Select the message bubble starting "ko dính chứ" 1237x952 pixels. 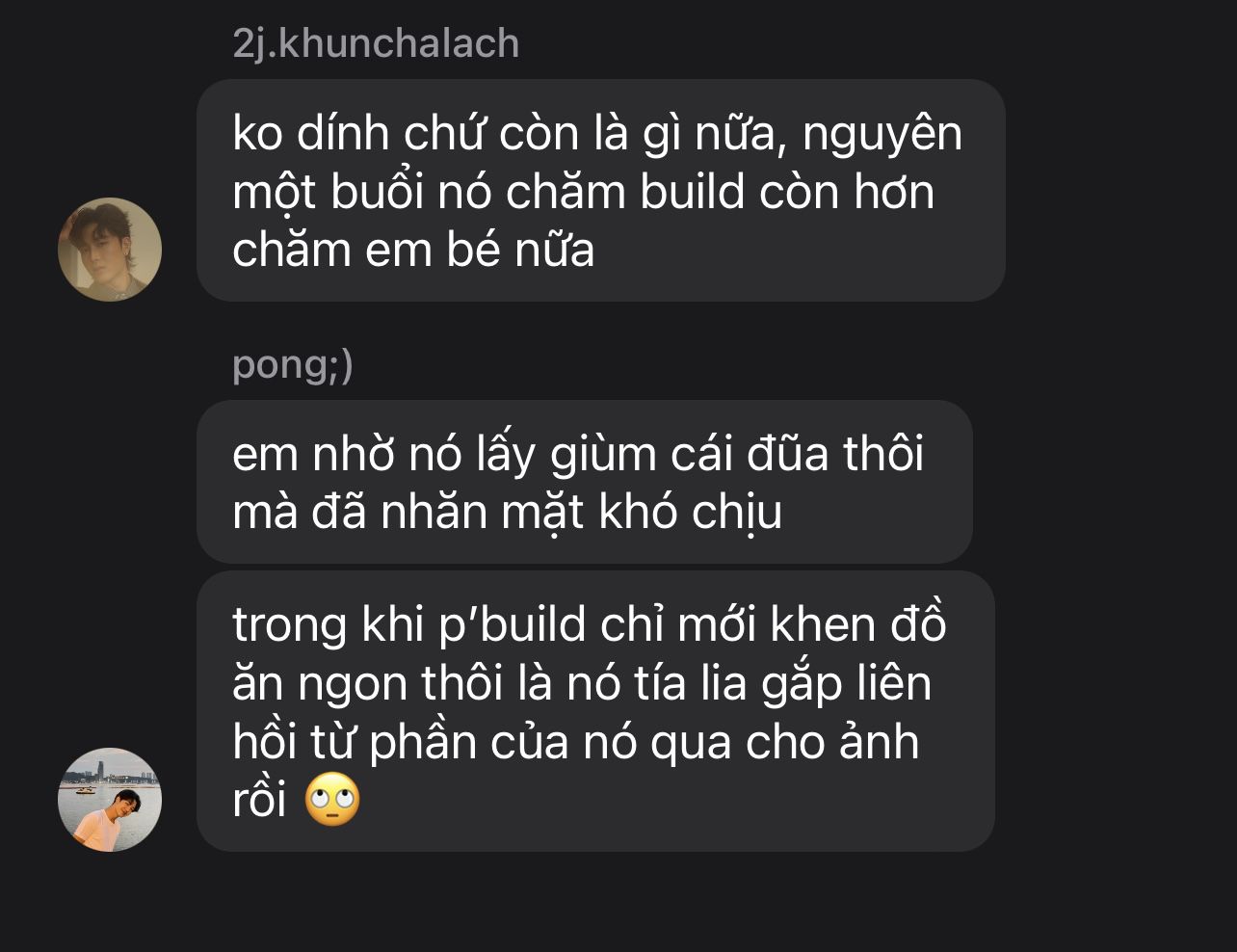(x=601, y=191)
